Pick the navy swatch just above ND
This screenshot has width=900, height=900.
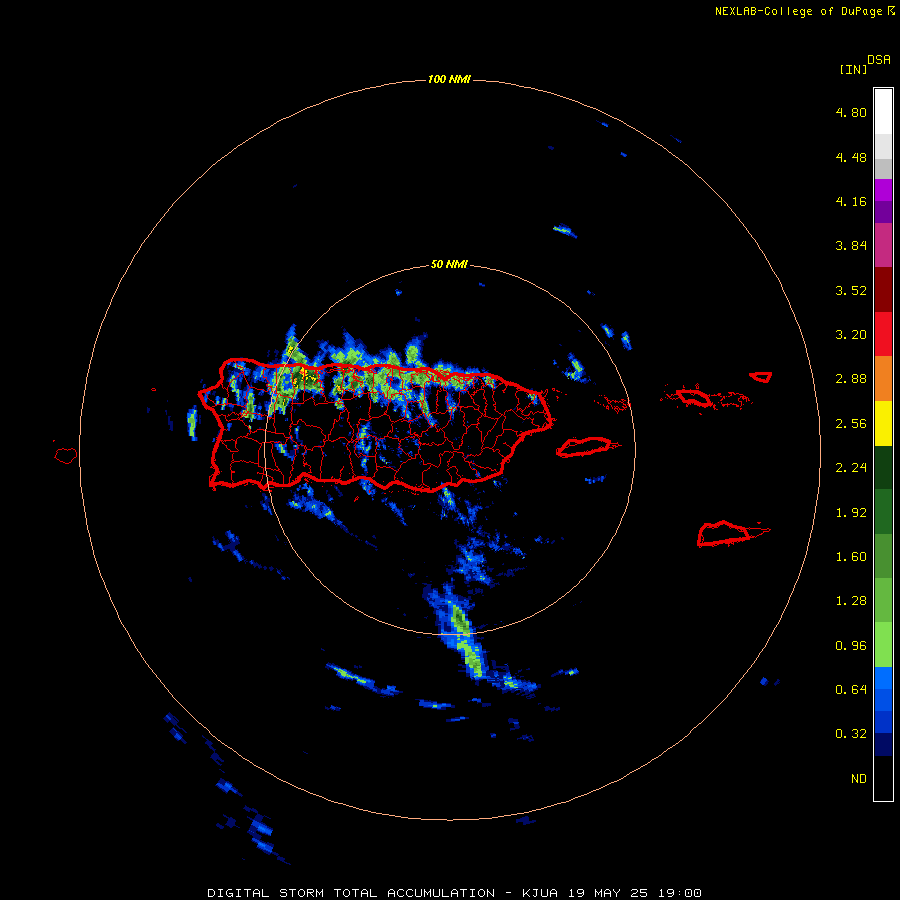click(883, 745)
